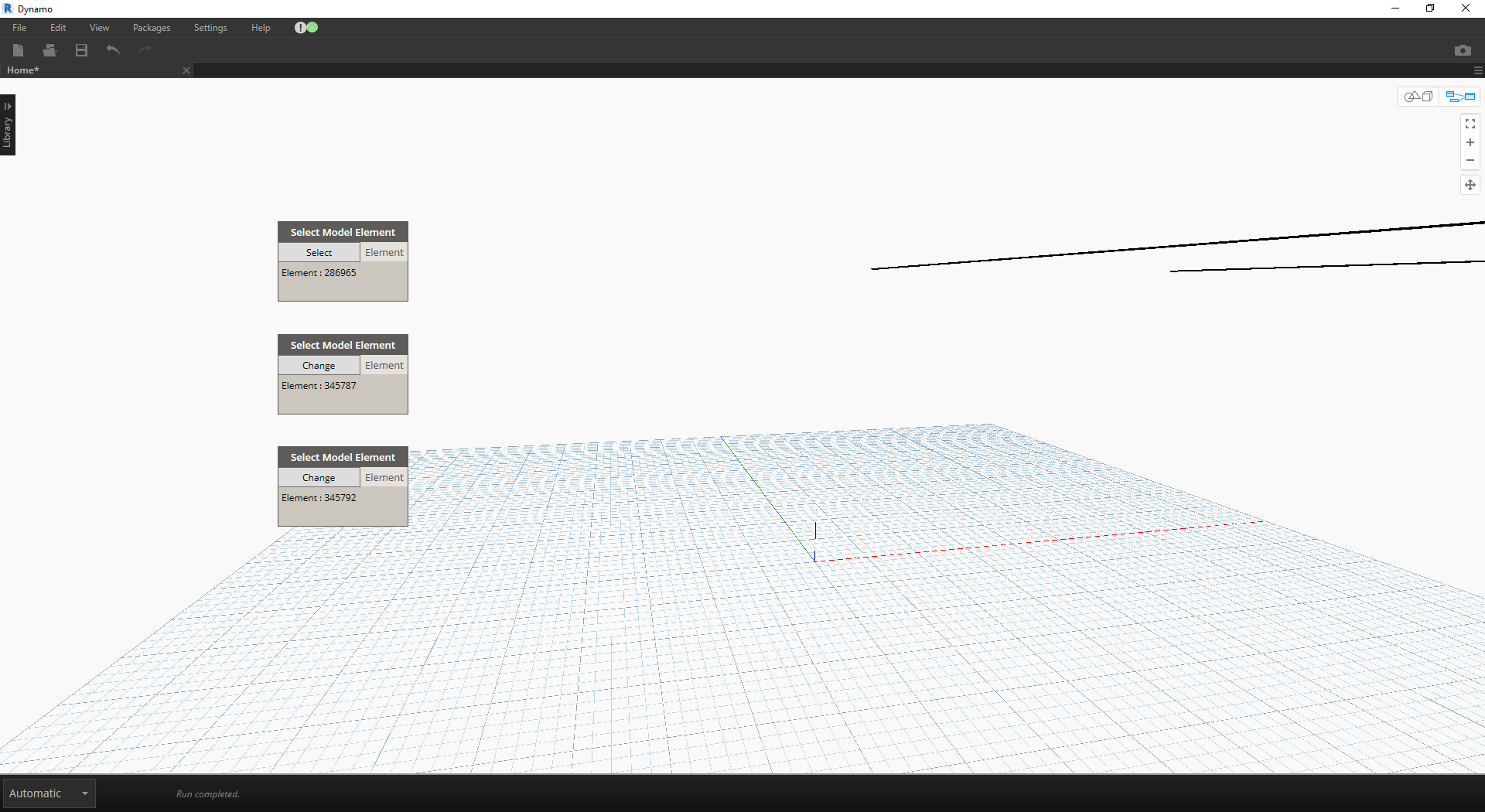Close the Home* workspace tab
Screen dimensions: 1485x812
coord(186,70)
